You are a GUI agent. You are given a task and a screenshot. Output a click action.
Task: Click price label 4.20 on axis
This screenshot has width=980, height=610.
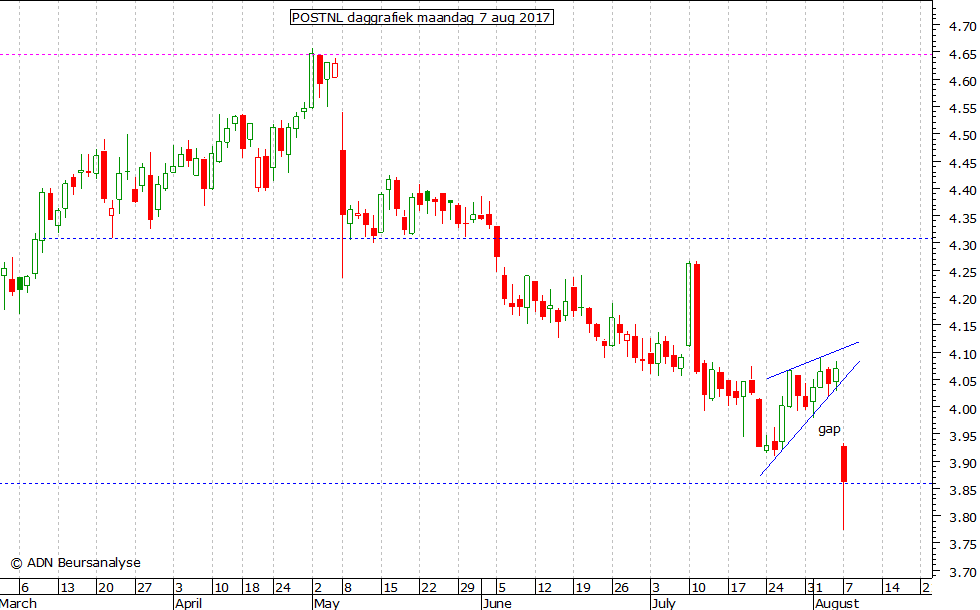(962, 300)
